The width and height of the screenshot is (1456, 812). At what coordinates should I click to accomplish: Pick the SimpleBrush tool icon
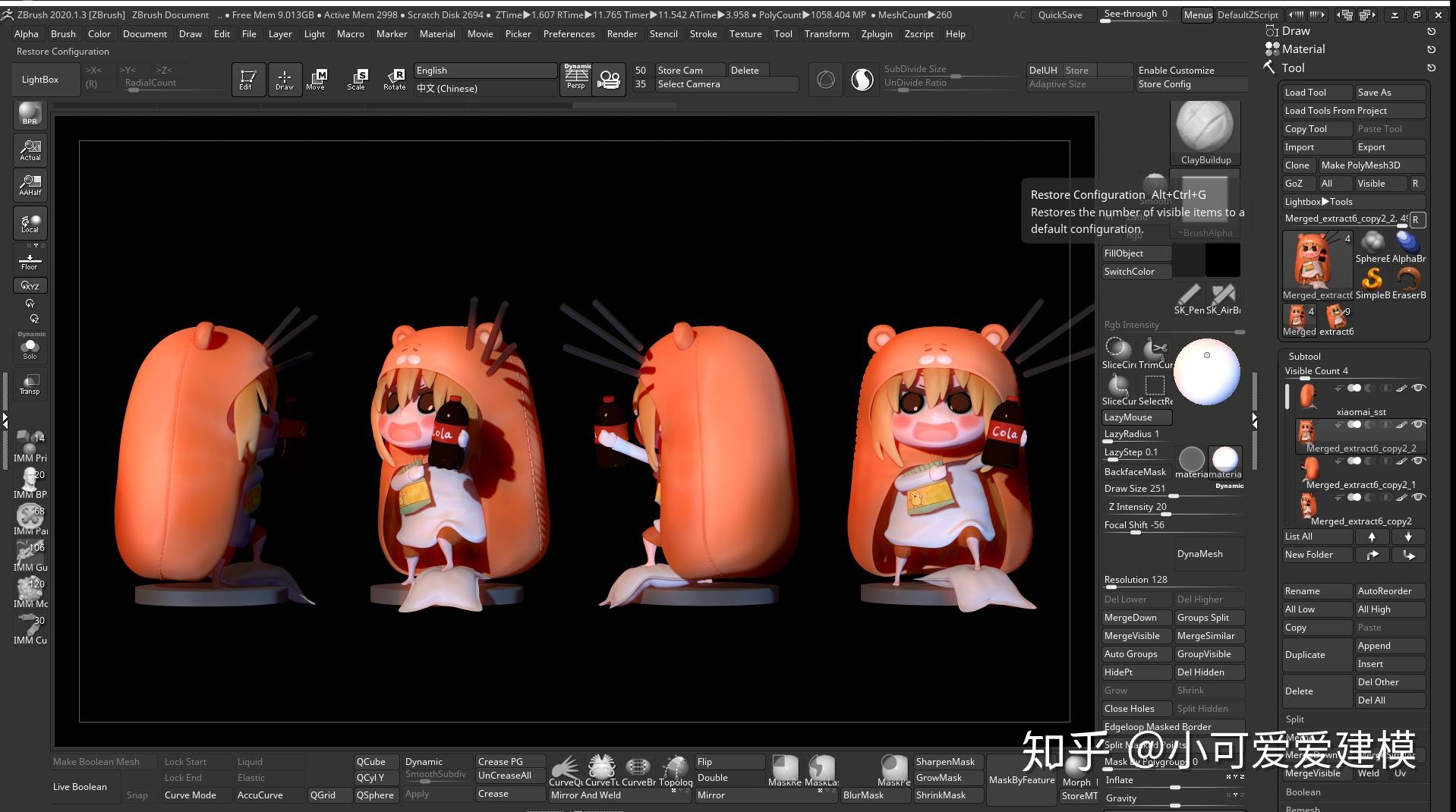[1372, 282]
